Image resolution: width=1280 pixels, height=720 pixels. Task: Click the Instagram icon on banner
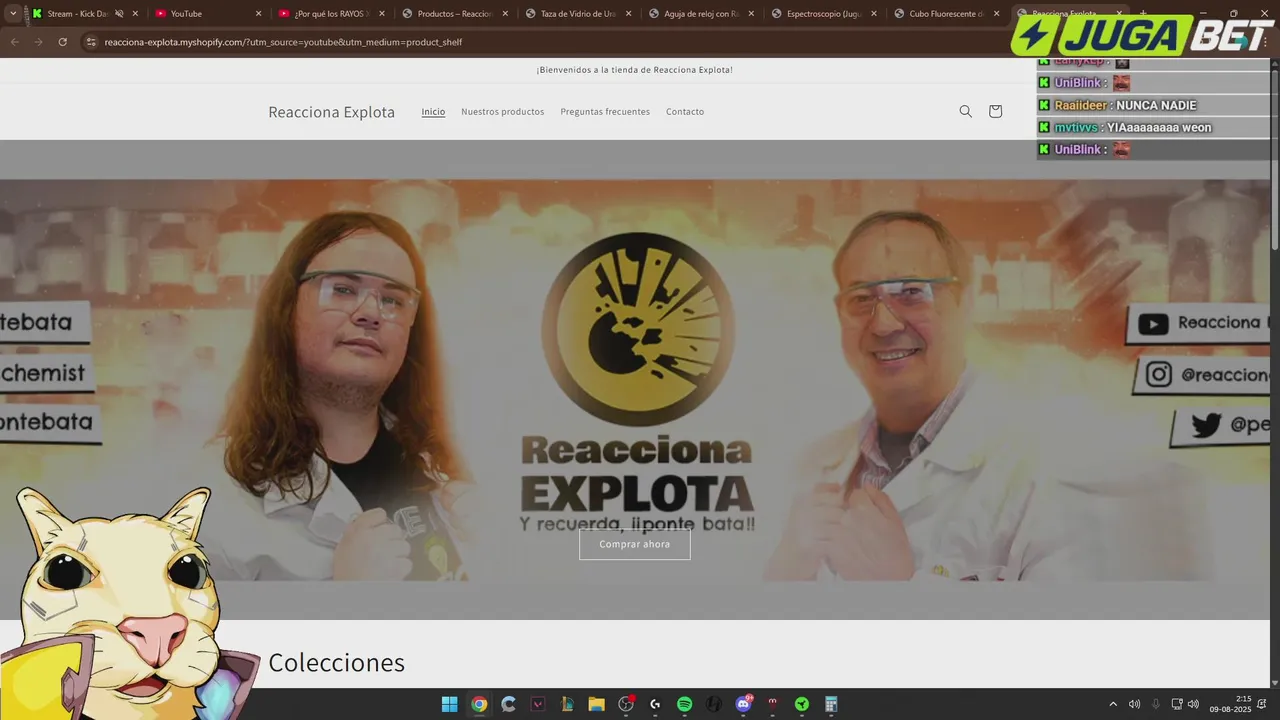click(x=1158, y=375)
